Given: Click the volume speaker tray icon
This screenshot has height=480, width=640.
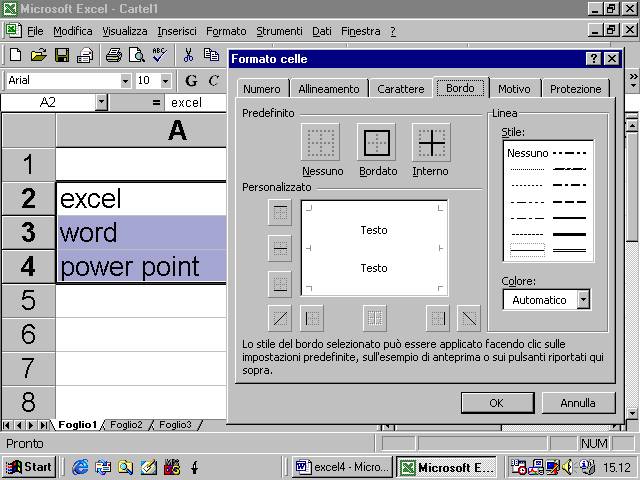Looking at the screenshot, I should click(x=567, y=467).
